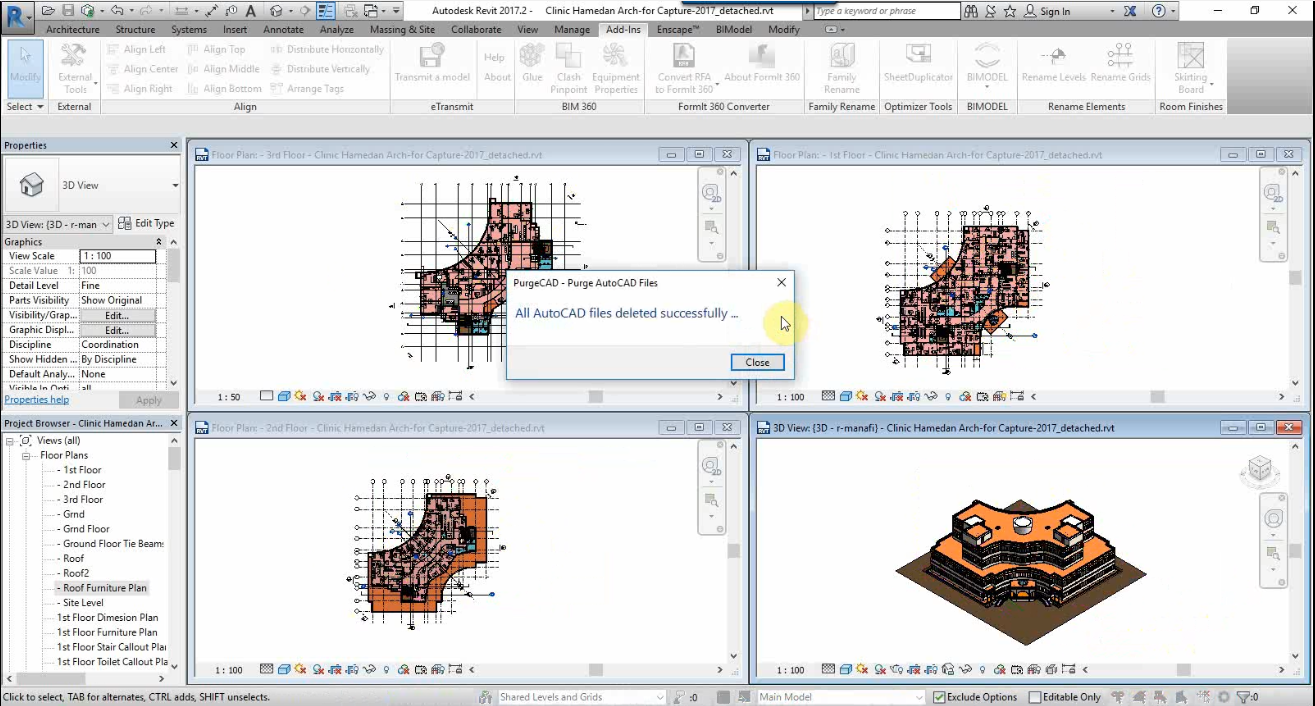Viewport: 1315px width, 706px height.
Task: Switch to the Annotate ribbon tab
Action: [283, 30]
